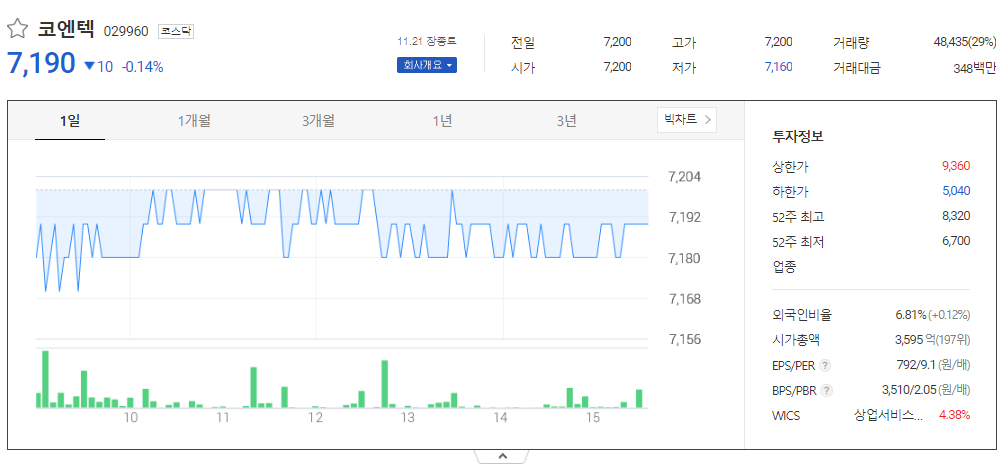
Task: Click the EPS/PER value 792/9.1
Action: (x=917, y=364)
